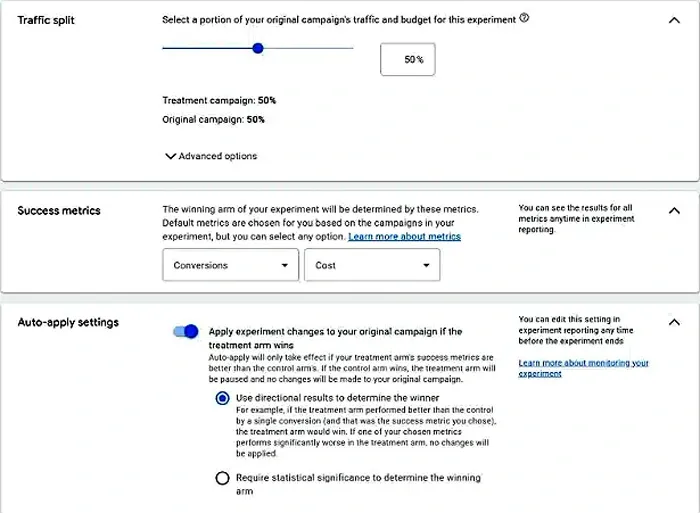This screenshot has width=700, height=513.
Task: Click the Traffic split section heading
Action: [46, 21]
